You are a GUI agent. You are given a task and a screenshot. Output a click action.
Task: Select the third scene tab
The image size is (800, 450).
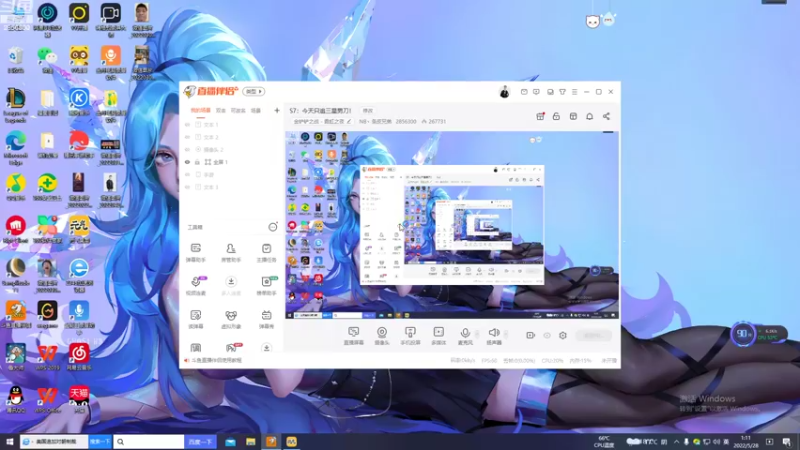pyautogui.click(x=238, y=110)
